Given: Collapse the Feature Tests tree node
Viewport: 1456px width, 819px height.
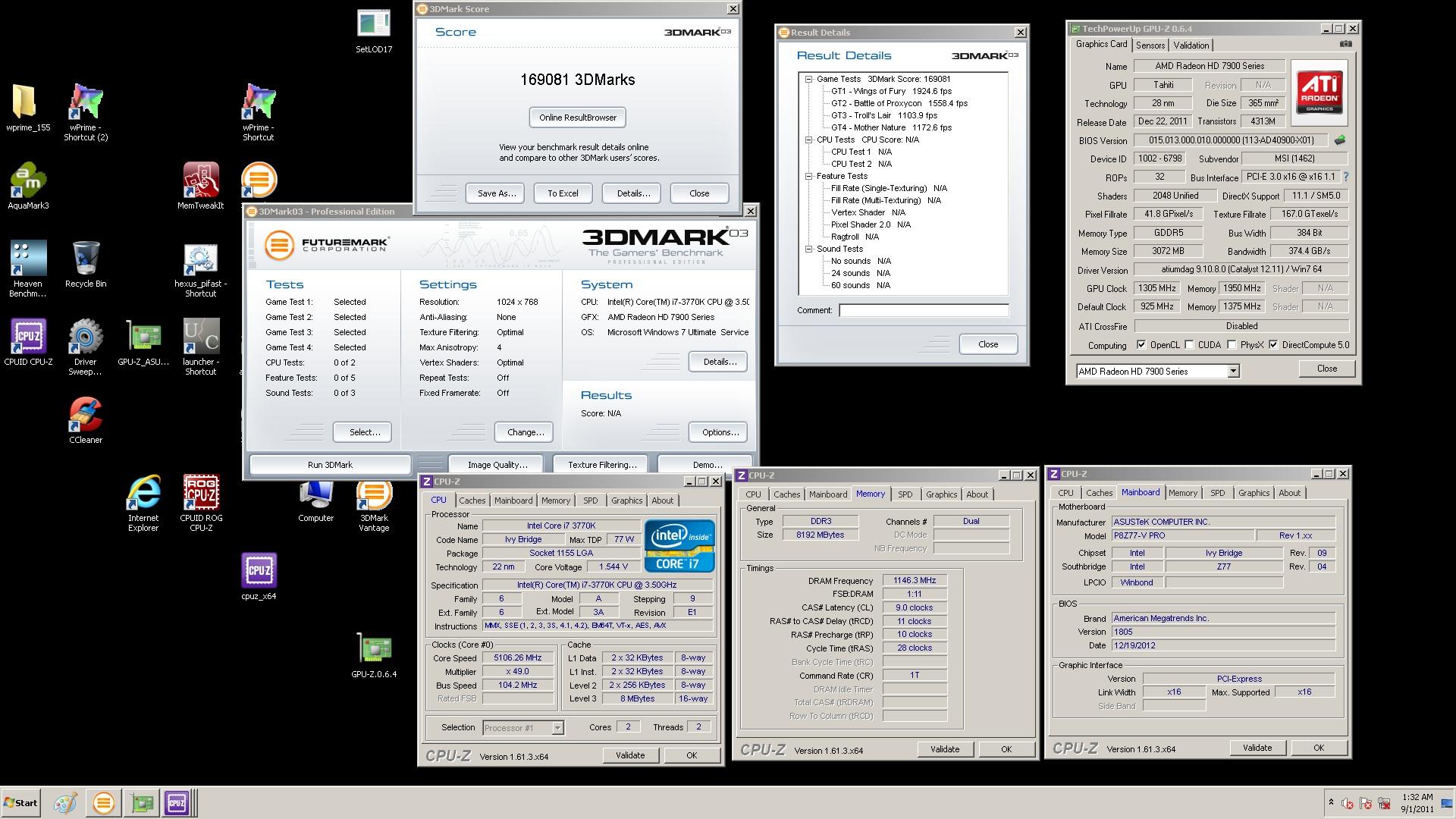Looking at the screenshot, I should coord(809,176).
